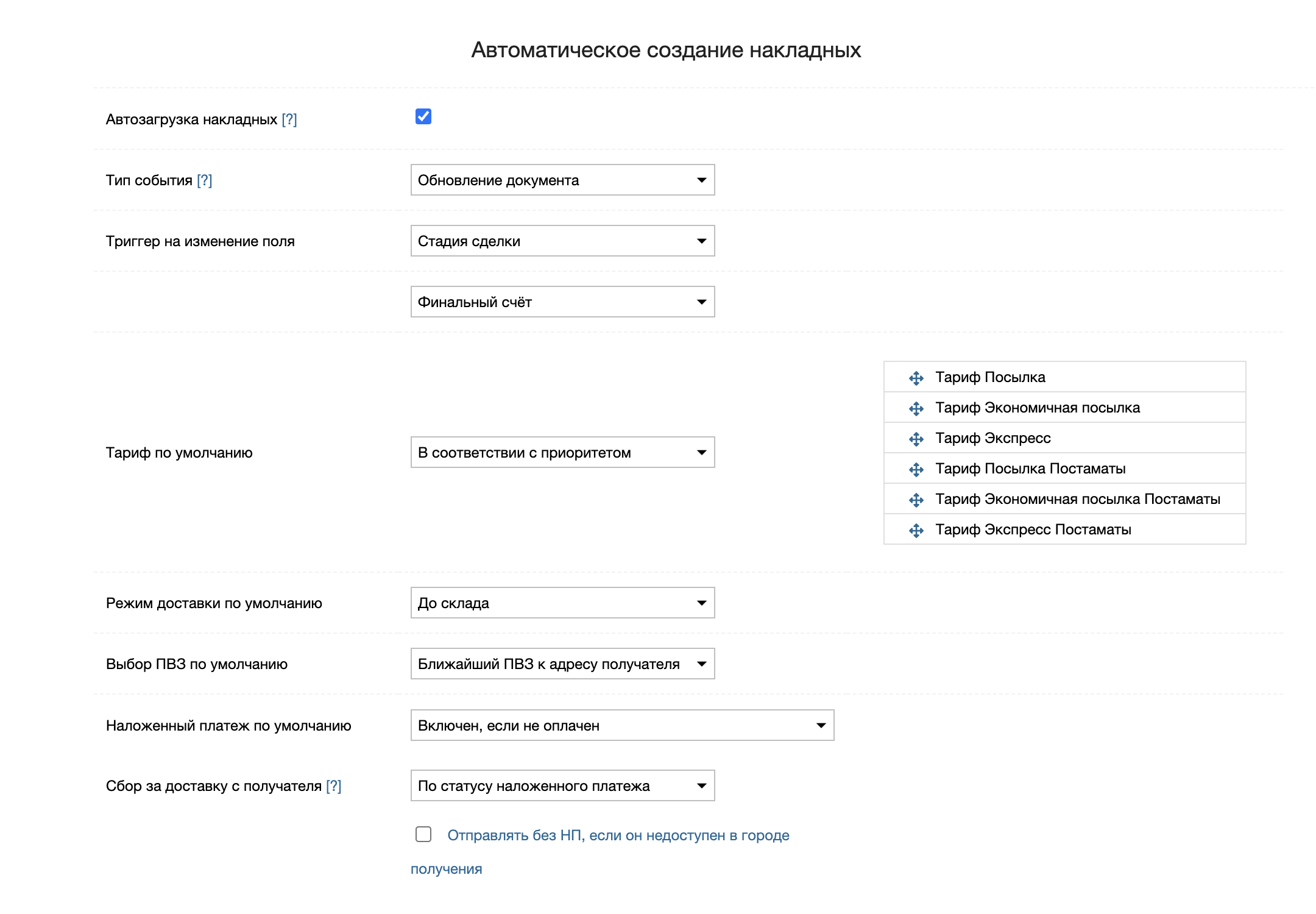1316x914 pixels.
Task: Click move icon for Тариф Экономичная посылка Постаматы
Action: point(916,500)
